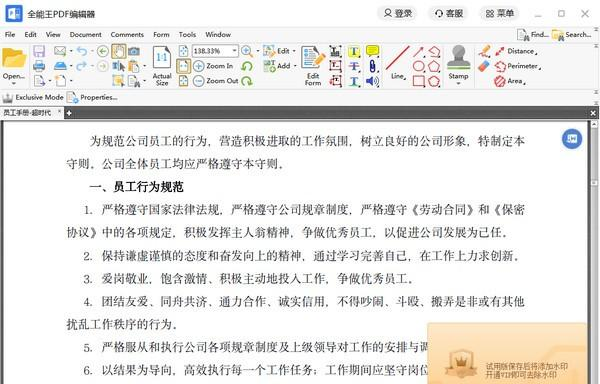
Task: Select the Arrow drawing tool
Action: pos(418,51)
